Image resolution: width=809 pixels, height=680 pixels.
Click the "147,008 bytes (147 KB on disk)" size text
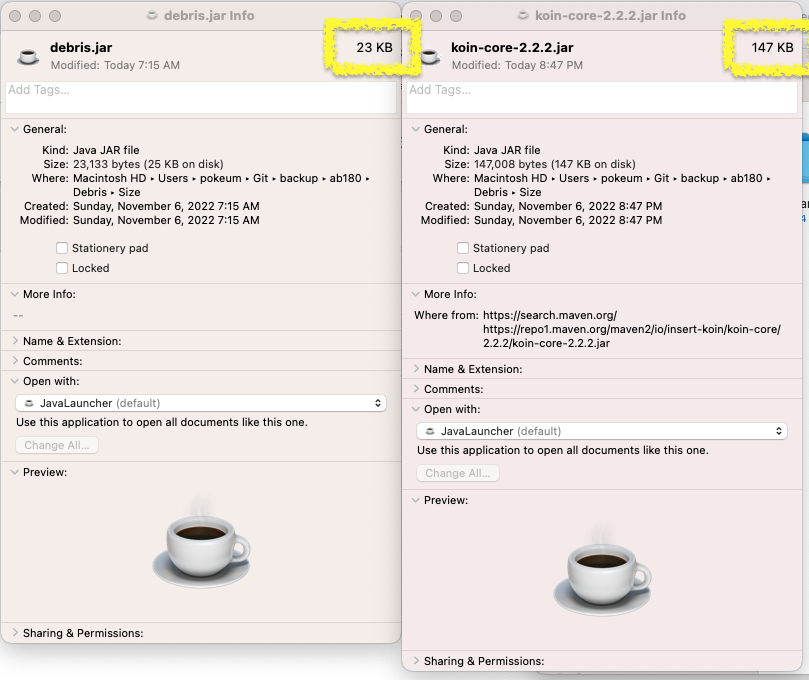coord(555,164)
